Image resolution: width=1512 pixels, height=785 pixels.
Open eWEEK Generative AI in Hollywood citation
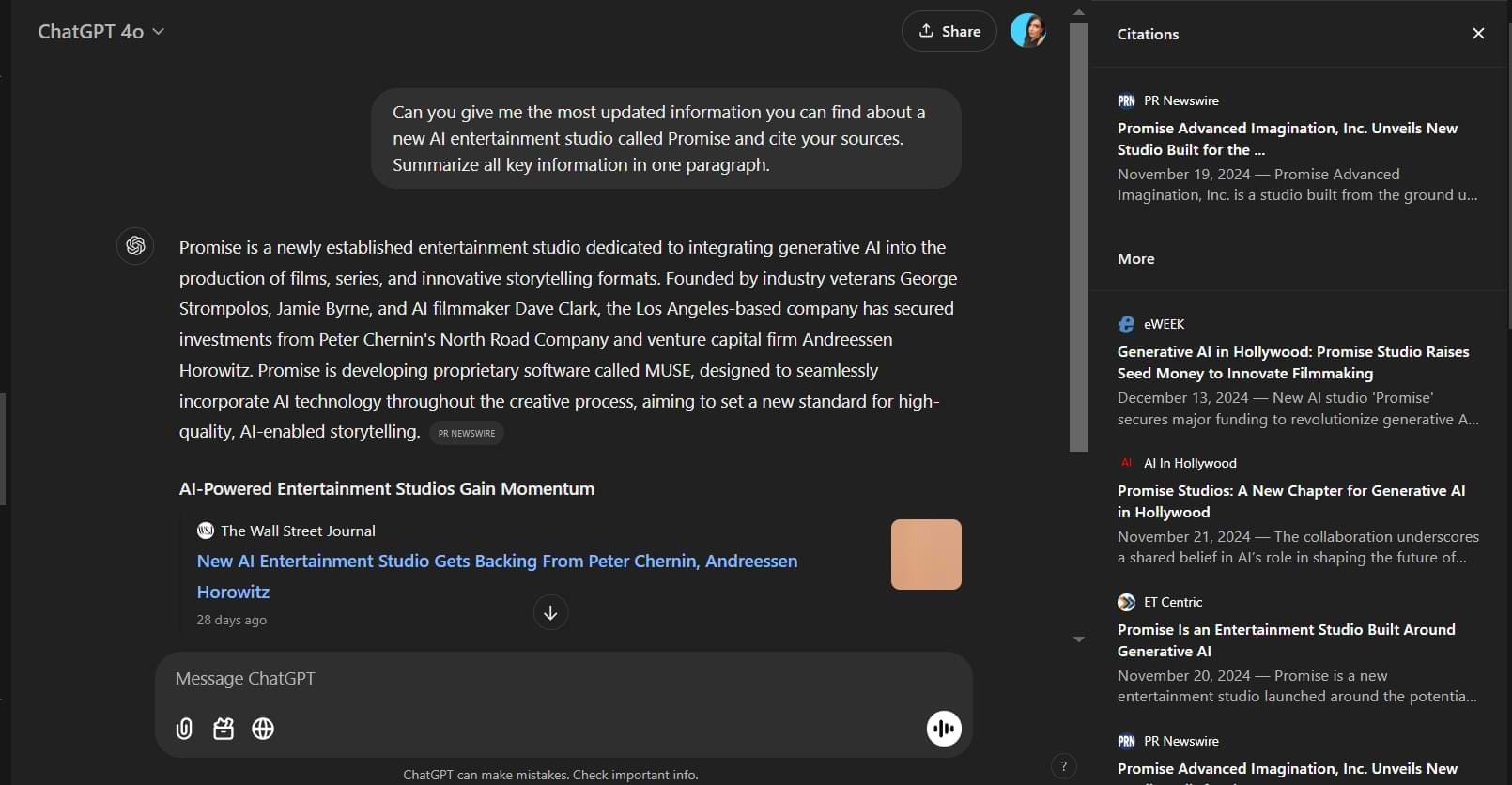click(x=1298, y=372)
